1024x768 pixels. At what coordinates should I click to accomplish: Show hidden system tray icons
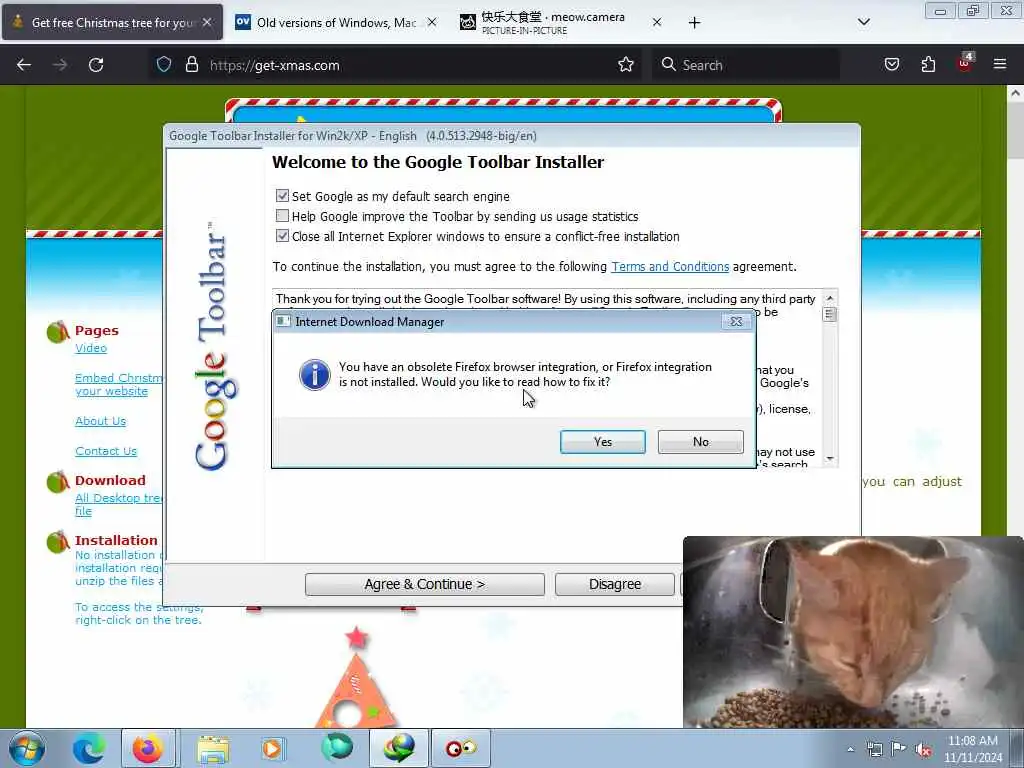pyautogui.click(x=850, y=749)
